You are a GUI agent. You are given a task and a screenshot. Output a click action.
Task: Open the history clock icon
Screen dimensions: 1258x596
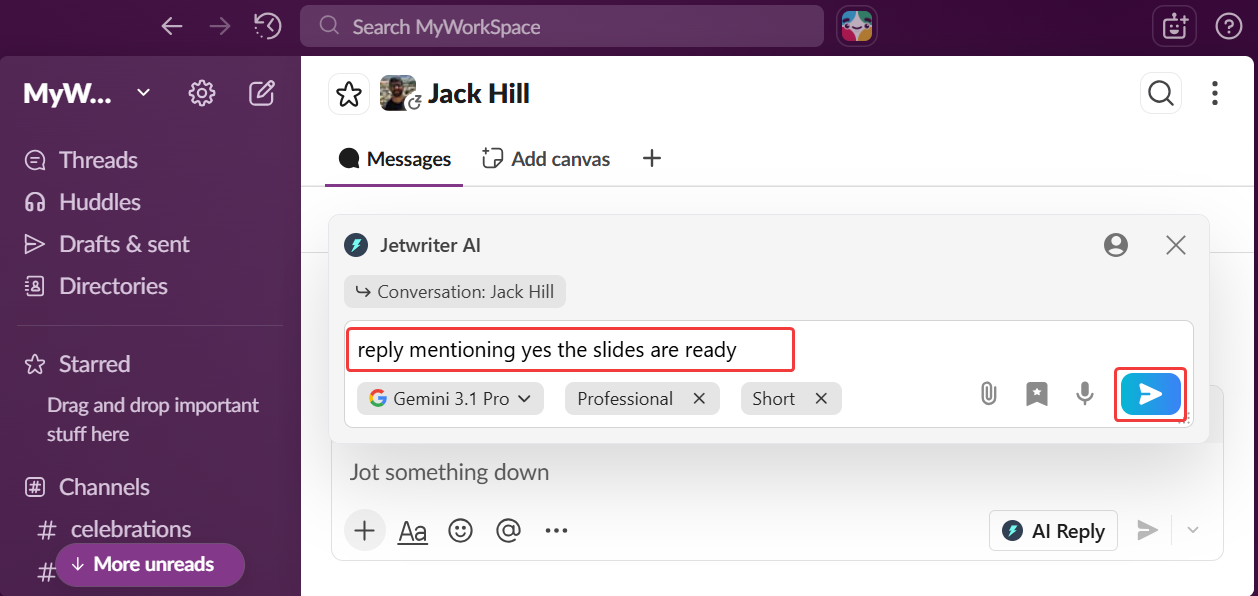click(x=267, y=26)
